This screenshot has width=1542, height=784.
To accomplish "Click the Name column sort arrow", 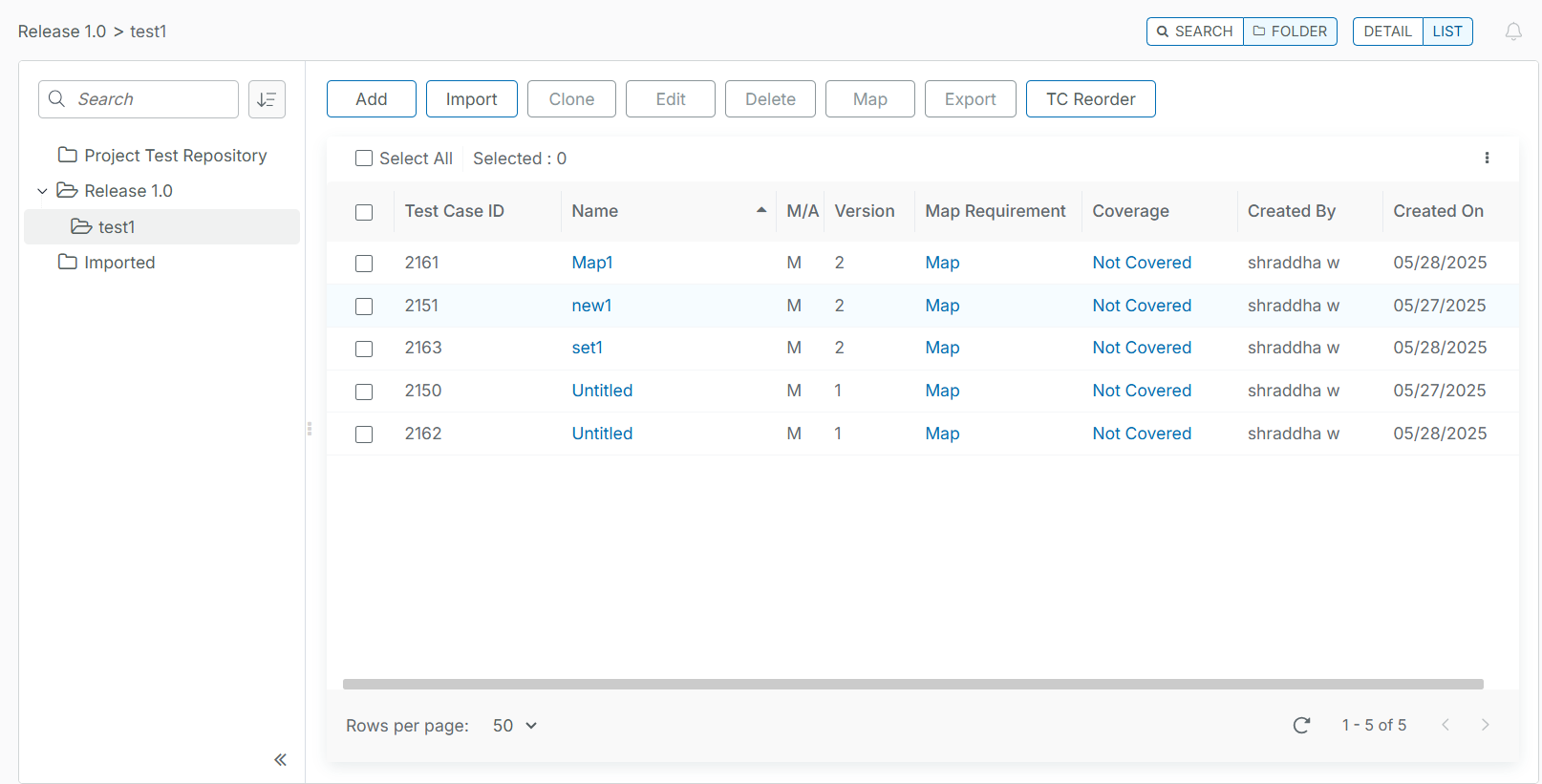I will point(761,211).
